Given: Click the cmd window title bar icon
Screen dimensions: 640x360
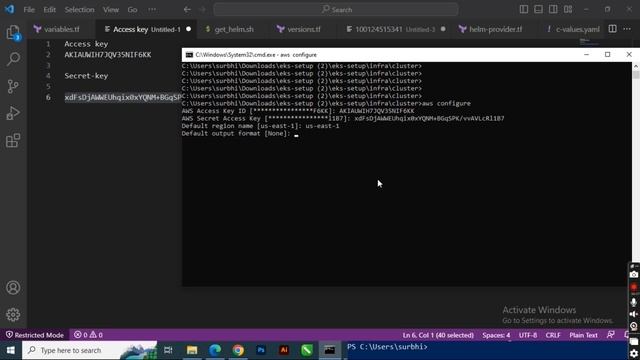Looking at the screenshot, I should coord(189,54).
